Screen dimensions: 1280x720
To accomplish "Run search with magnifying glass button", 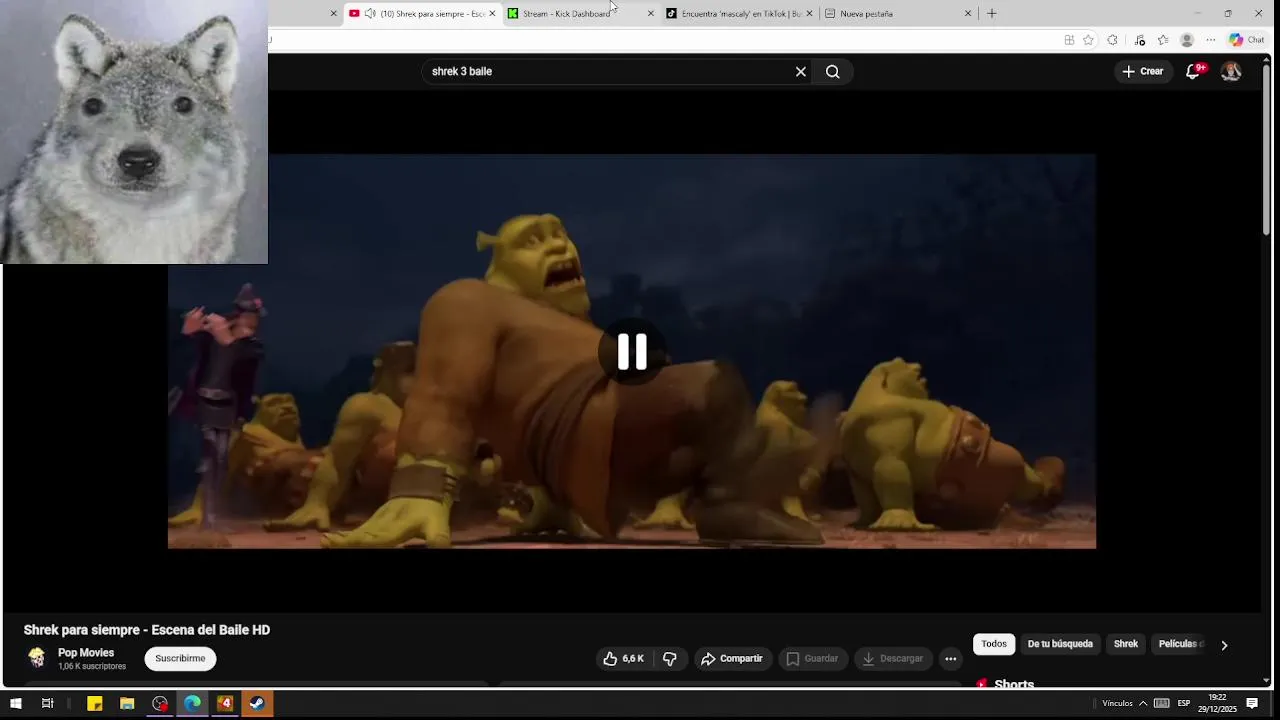I will [833, 71].
